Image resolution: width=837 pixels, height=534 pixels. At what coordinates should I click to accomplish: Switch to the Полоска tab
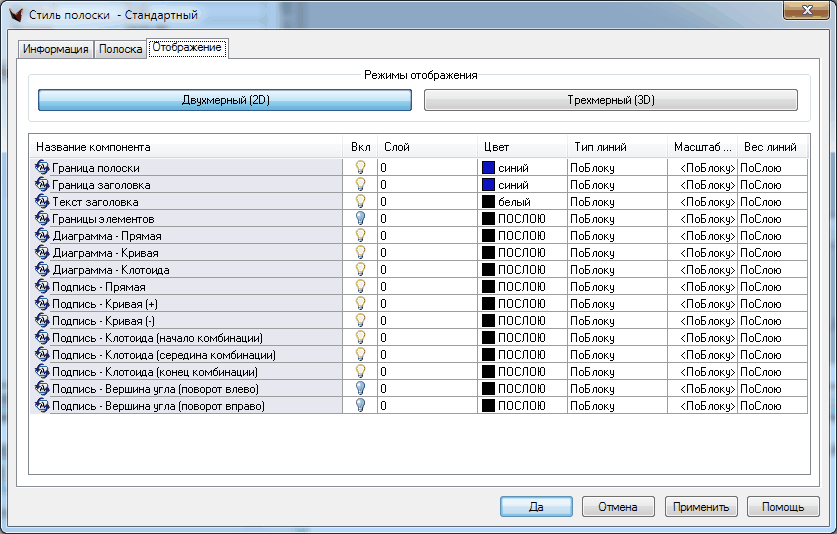pos(119,49)
